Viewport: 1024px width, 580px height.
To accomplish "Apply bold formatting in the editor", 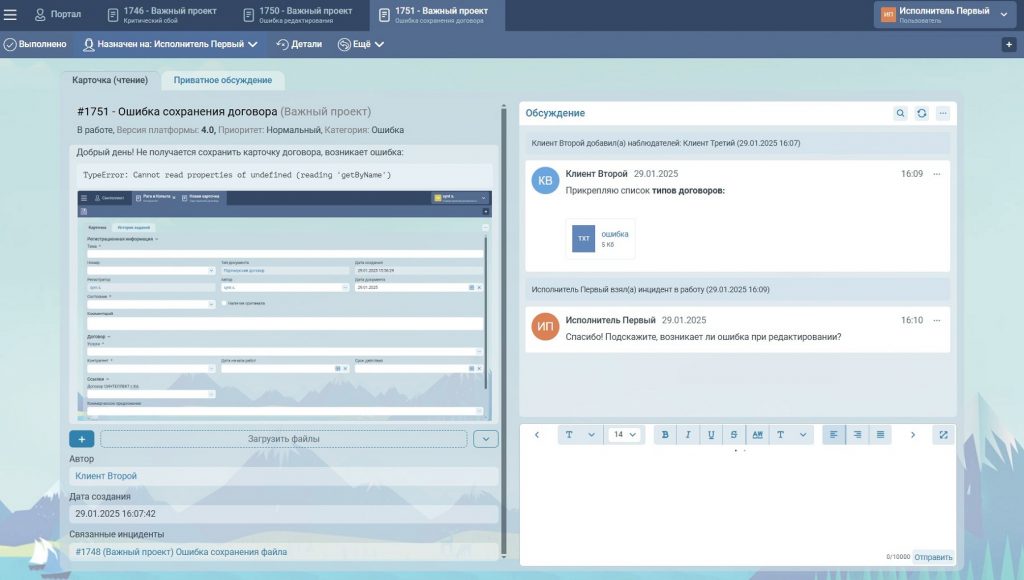I will coord(664,435).
